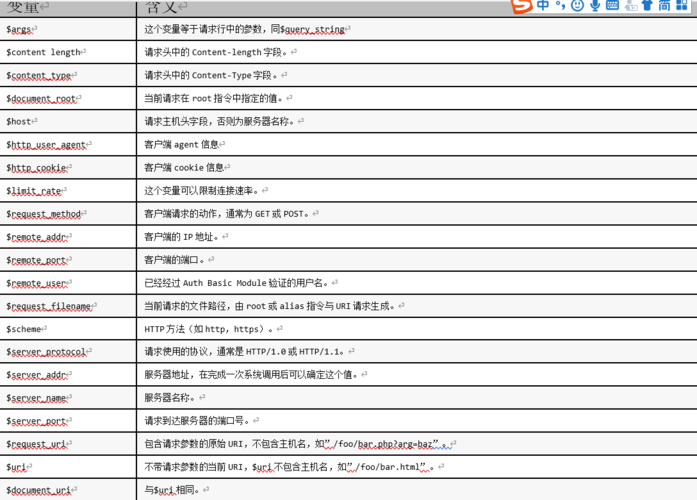Open the skin shirt icon
The image size is (697, 500).
tap(647, 5)
